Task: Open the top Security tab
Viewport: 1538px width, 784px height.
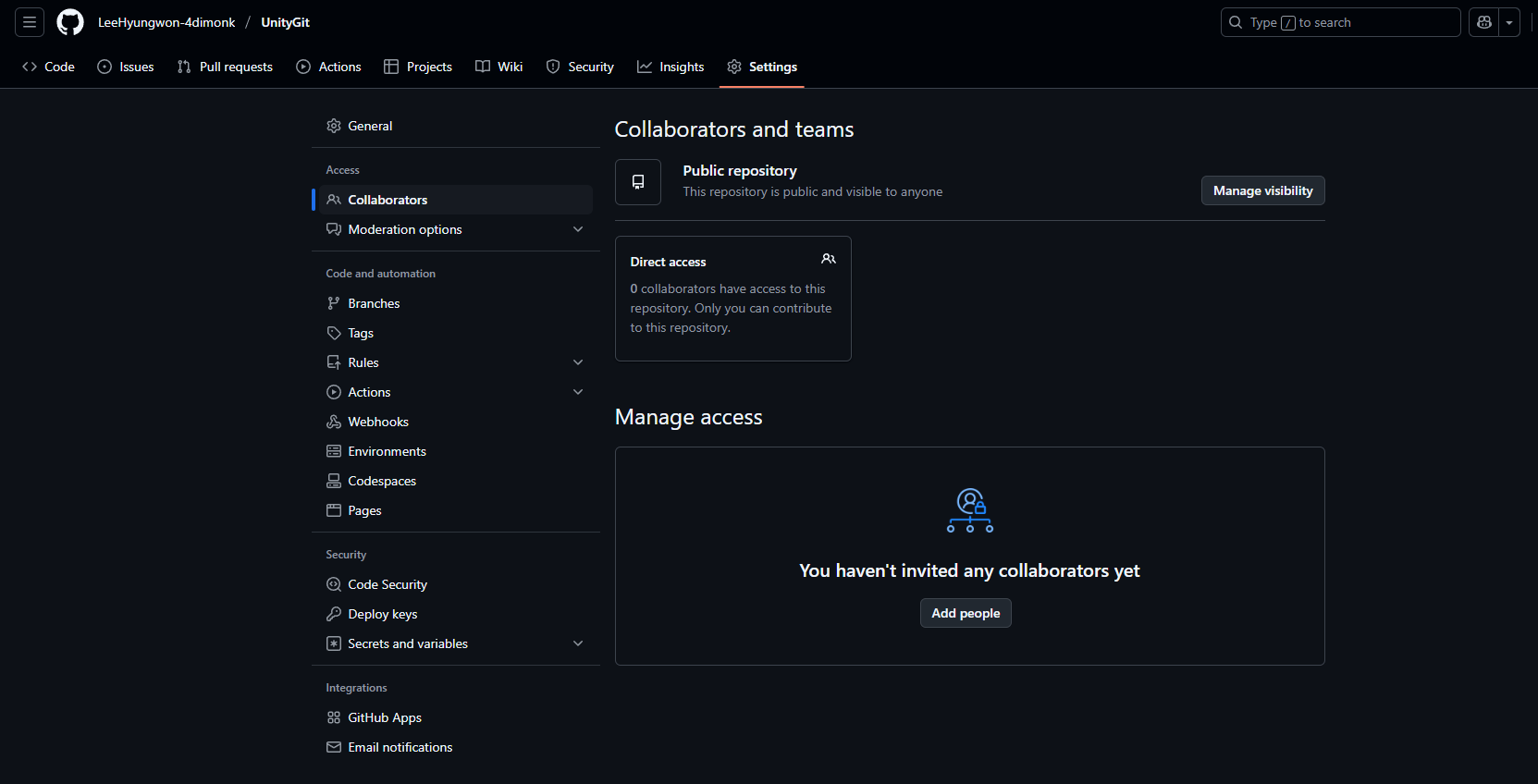Action: [580, 67]
